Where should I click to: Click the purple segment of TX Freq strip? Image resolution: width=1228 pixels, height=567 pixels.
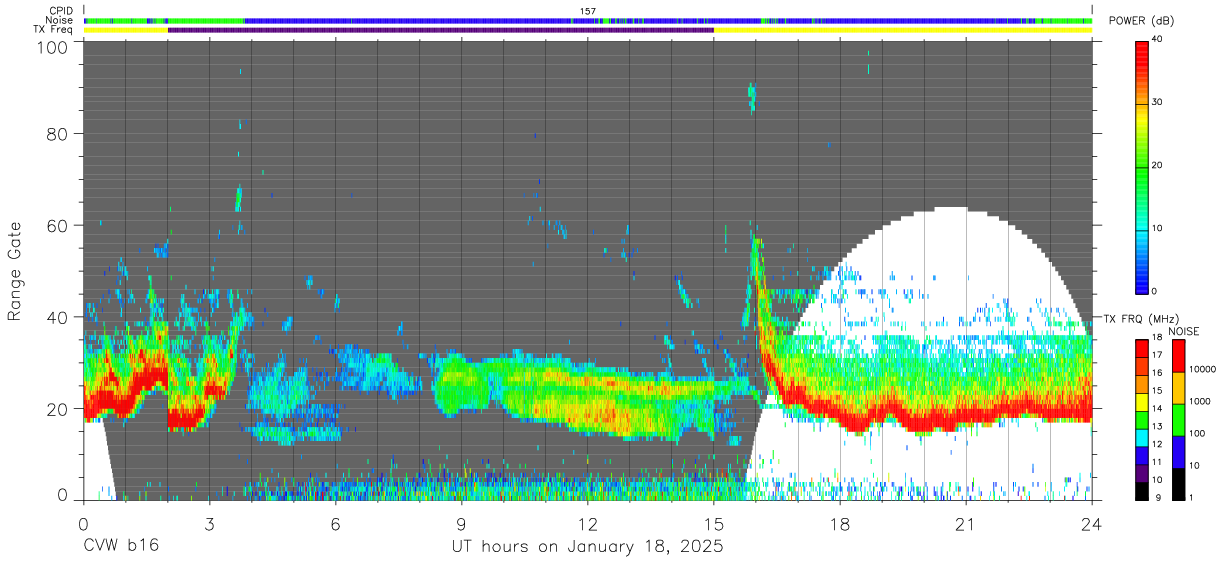pos(441,30)
